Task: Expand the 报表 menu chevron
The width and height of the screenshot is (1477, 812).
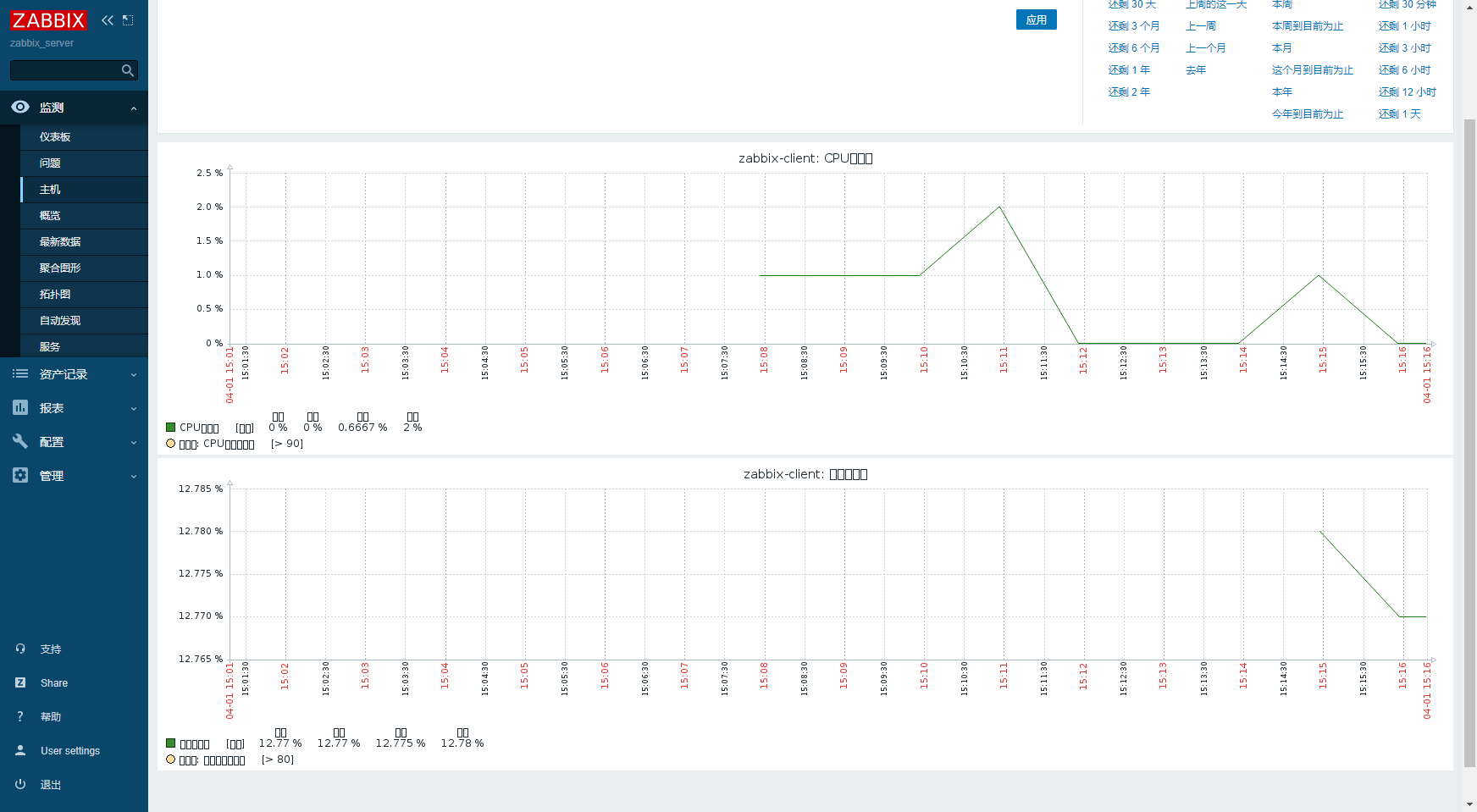Action: click(134, 409)
